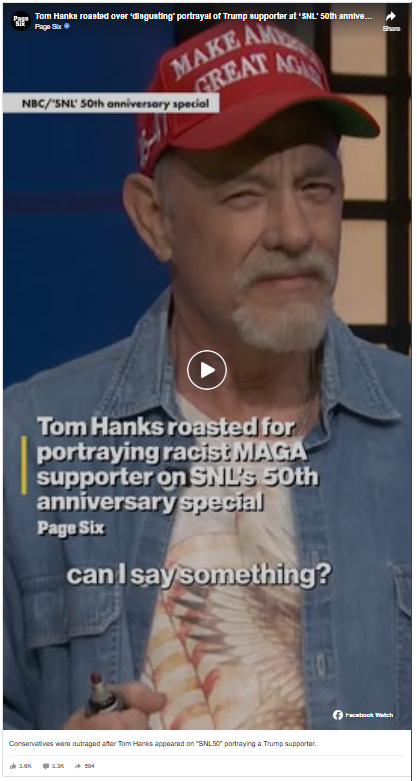Play the video with the center play button
Viewport: 417px width, 781px height.
pyautogui.click(x=207, y=370)
